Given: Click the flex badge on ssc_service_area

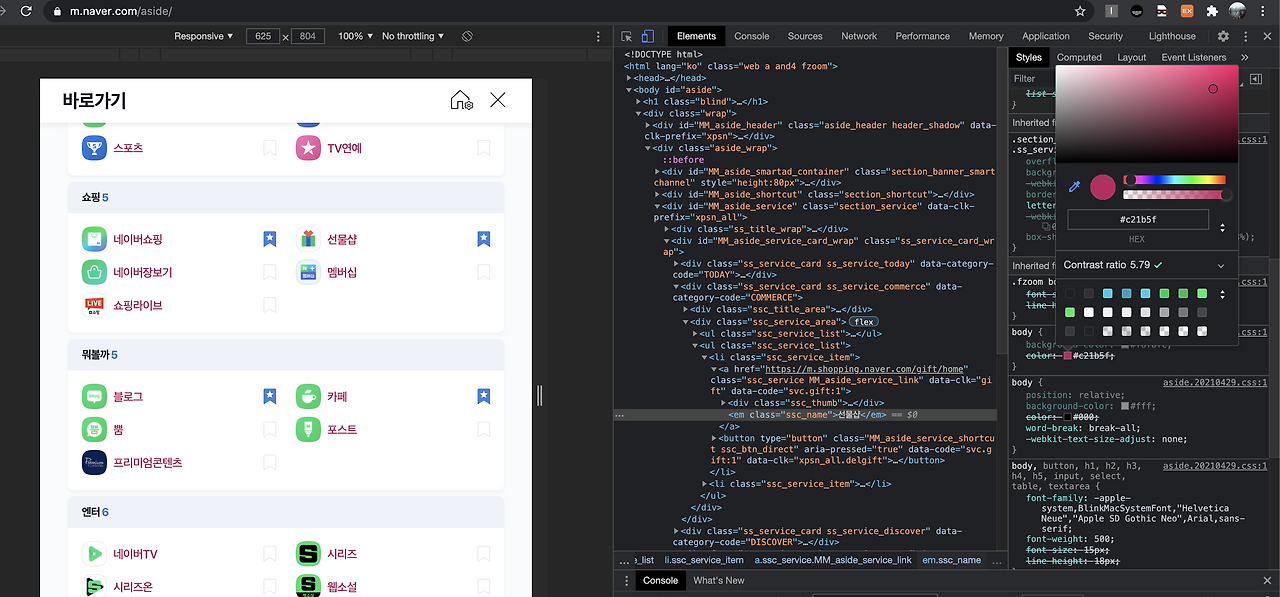Looking at the screenshot, I should pos(863,322).
